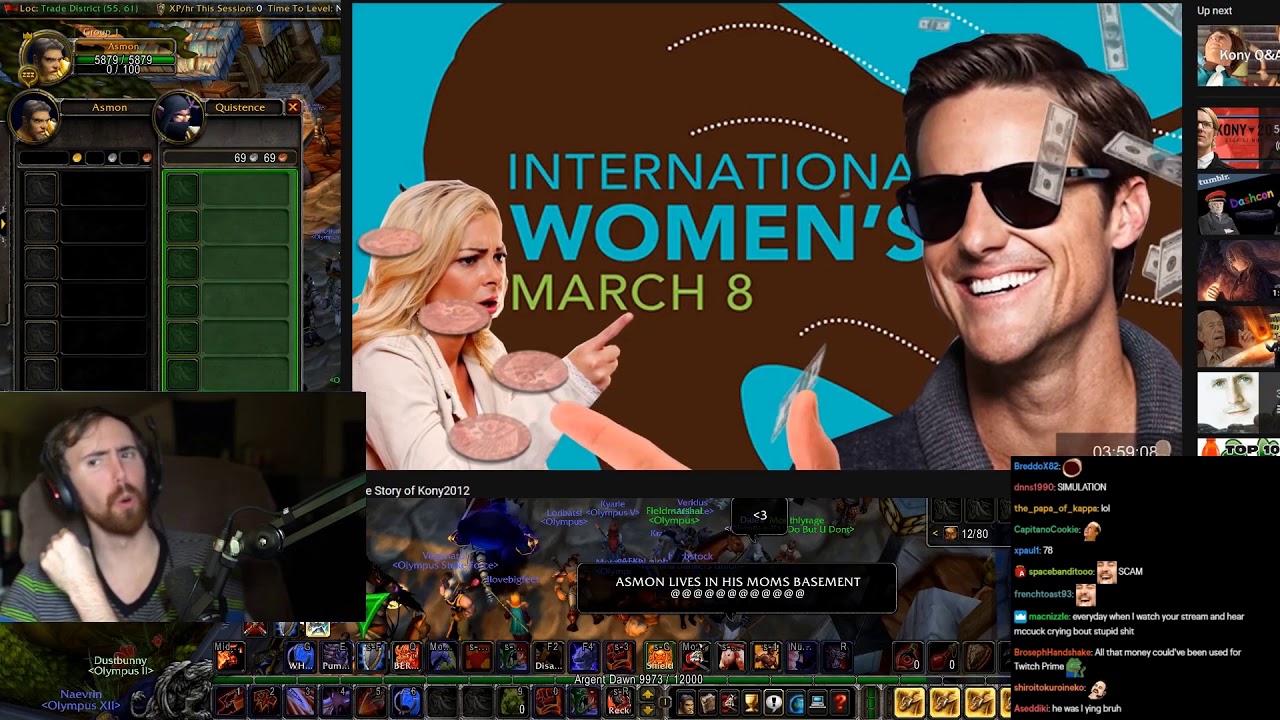1280x720 pixels.
Task: Click username spacebanditooo in chat
Action: [x=1060, y=571]
